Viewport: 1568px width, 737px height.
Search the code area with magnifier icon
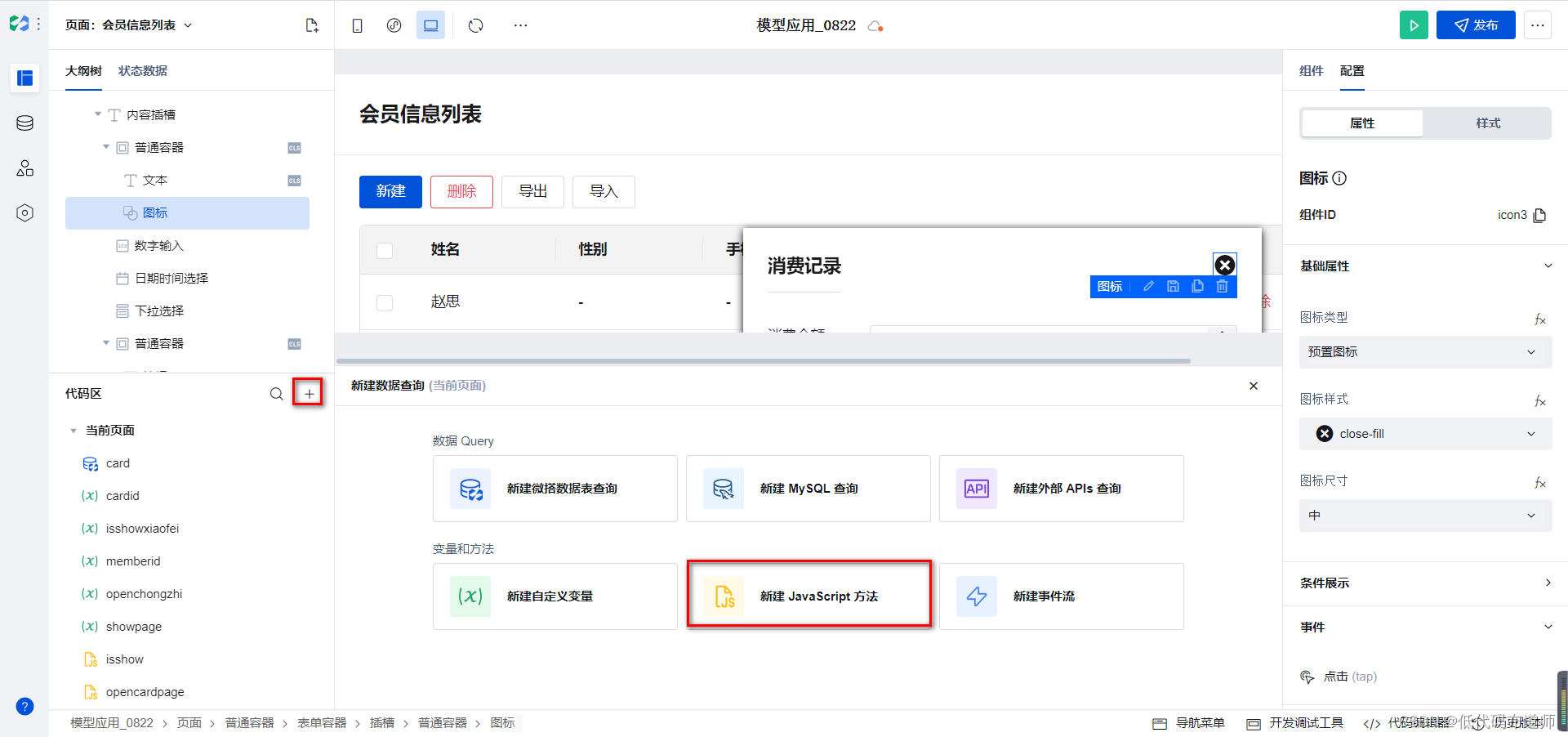(277, 394)
